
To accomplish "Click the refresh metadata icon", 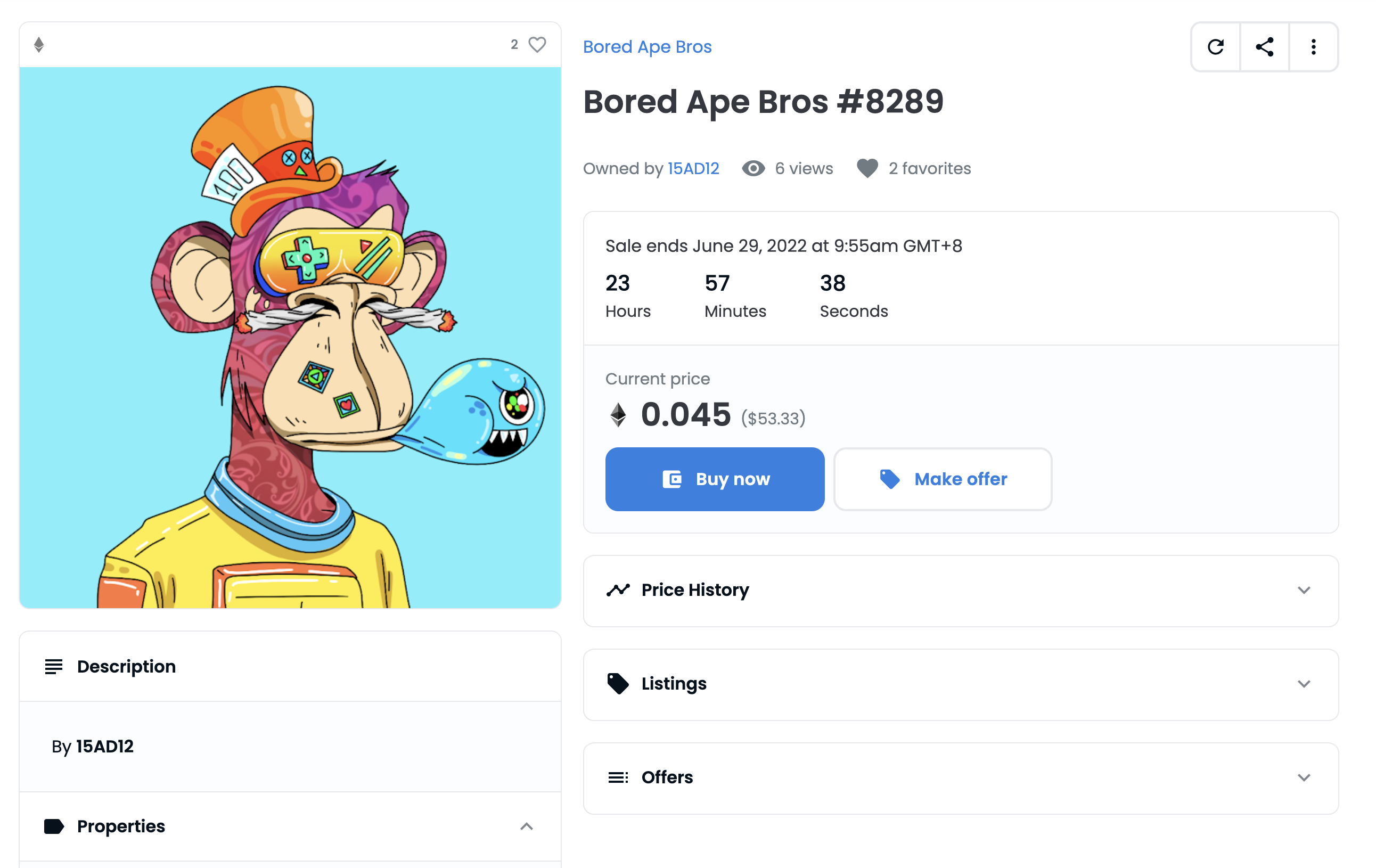I will (1215, 47).
